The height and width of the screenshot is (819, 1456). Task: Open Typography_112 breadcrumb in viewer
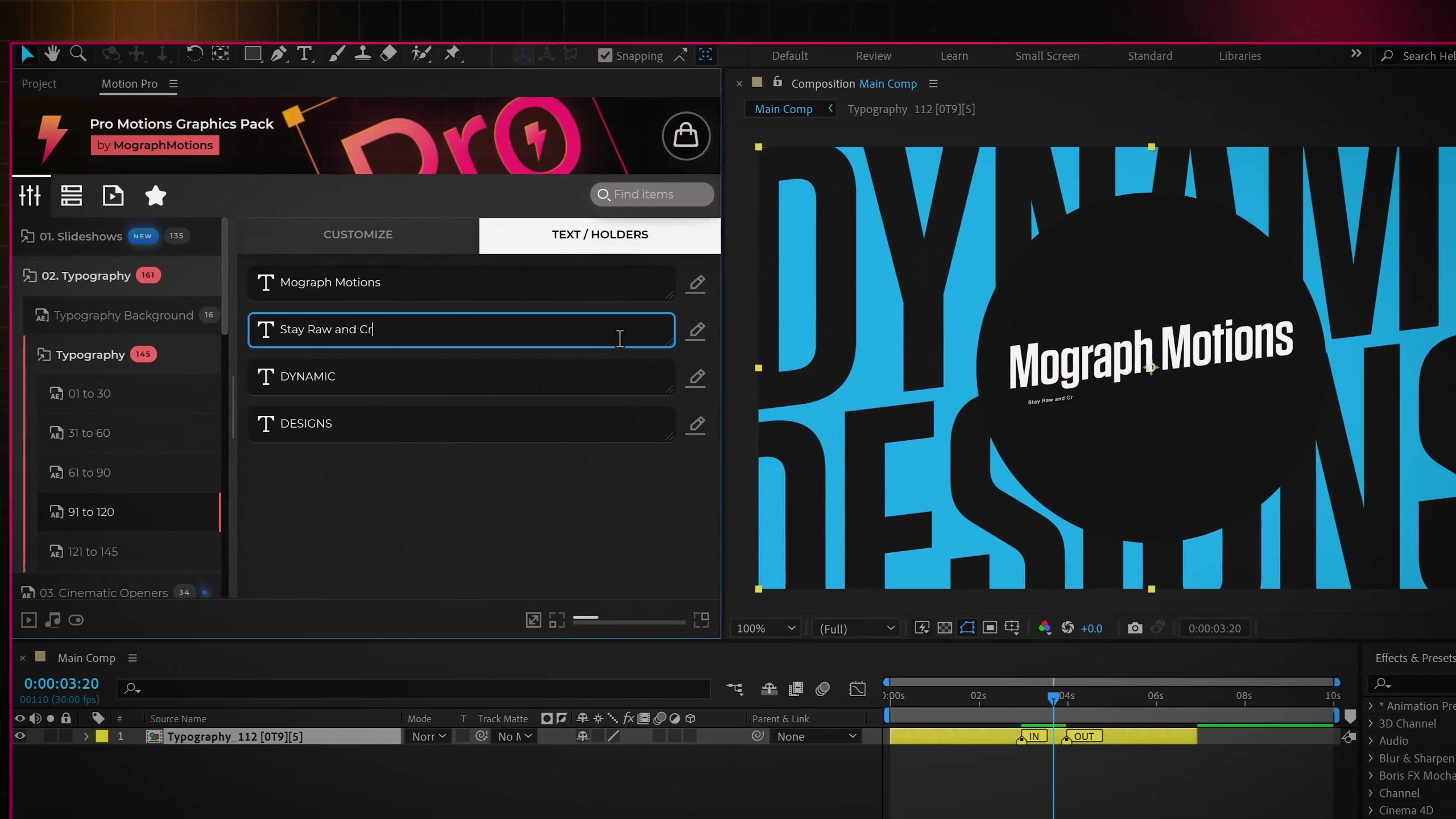tap(911, 109)
